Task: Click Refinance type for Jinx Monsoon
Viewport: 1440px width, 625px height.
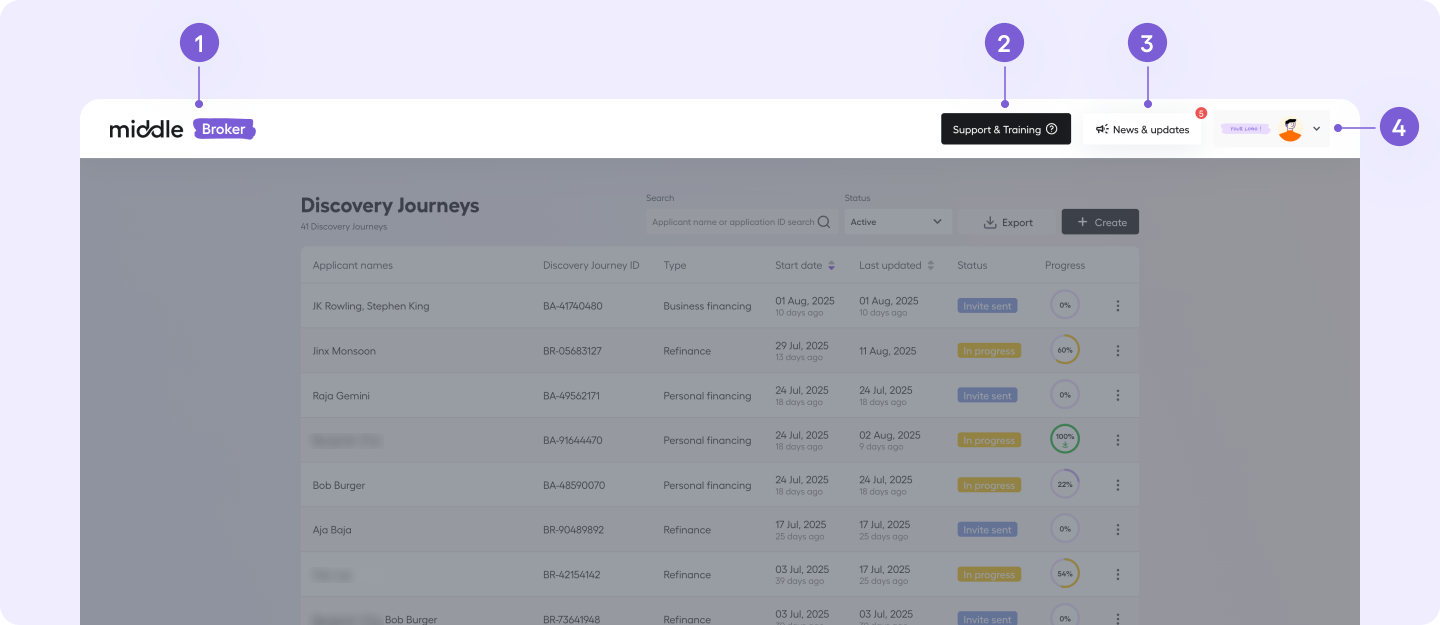Action: point(687,351)
